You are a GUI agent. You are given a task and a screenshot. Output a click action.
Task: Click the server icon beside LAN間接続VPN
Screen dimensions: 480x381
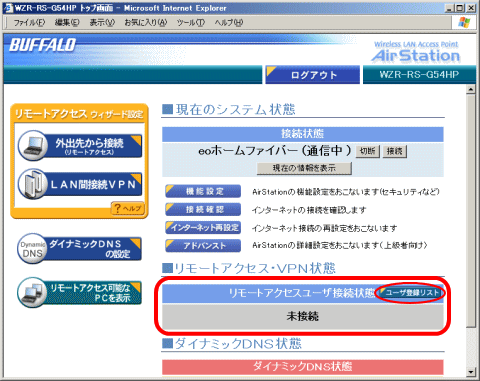tap(33, 184)
